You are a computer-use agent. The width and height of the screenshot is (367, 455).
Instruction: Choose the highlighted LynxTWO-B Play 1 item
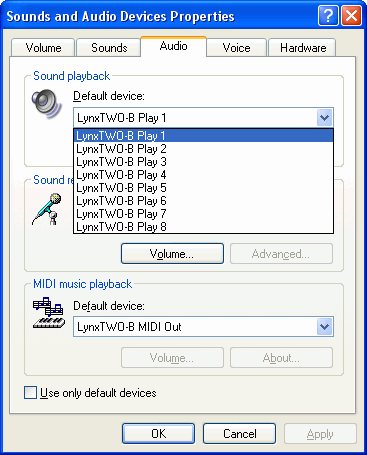(x=203, y=136)
